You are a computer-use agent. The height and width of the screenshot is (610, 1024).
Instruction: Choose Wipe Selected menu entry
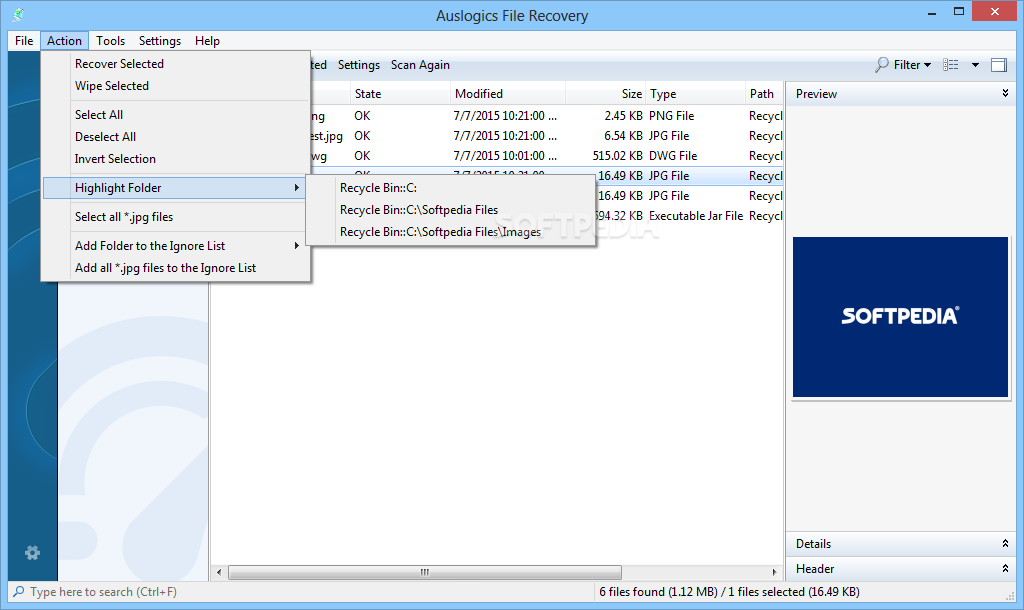click(x=176, y=86)
